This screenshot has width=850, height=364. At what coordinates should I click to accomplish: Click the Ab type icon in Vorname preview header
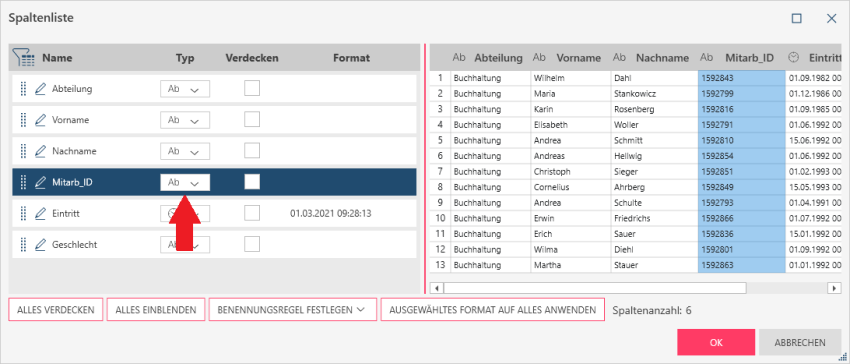pos(539,57)
